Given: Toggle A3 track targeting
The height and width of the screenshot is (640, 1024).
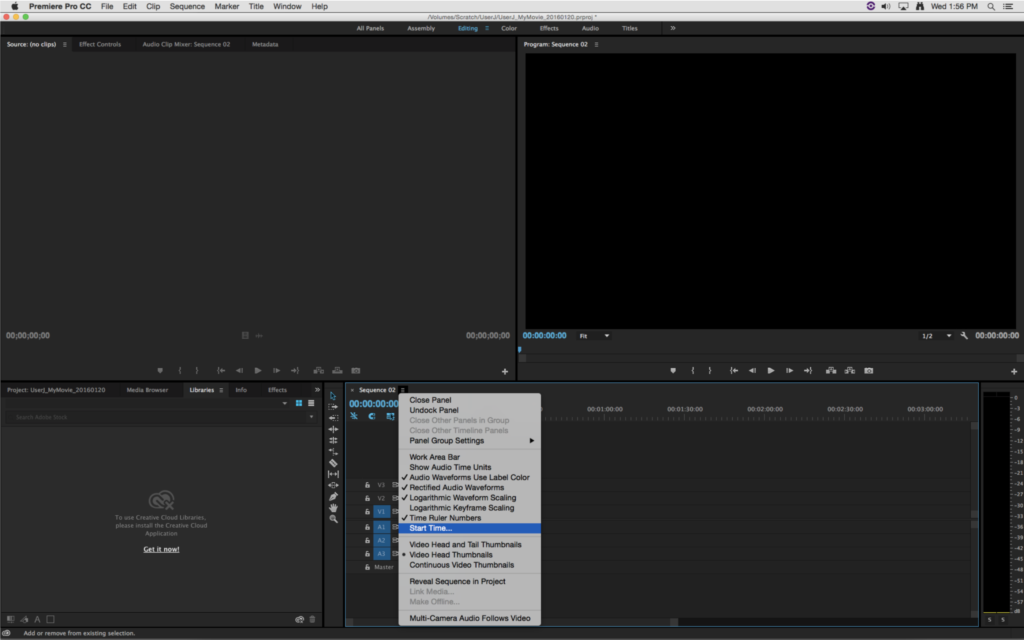Looking at the screenshot, I should tap(381, 554).
